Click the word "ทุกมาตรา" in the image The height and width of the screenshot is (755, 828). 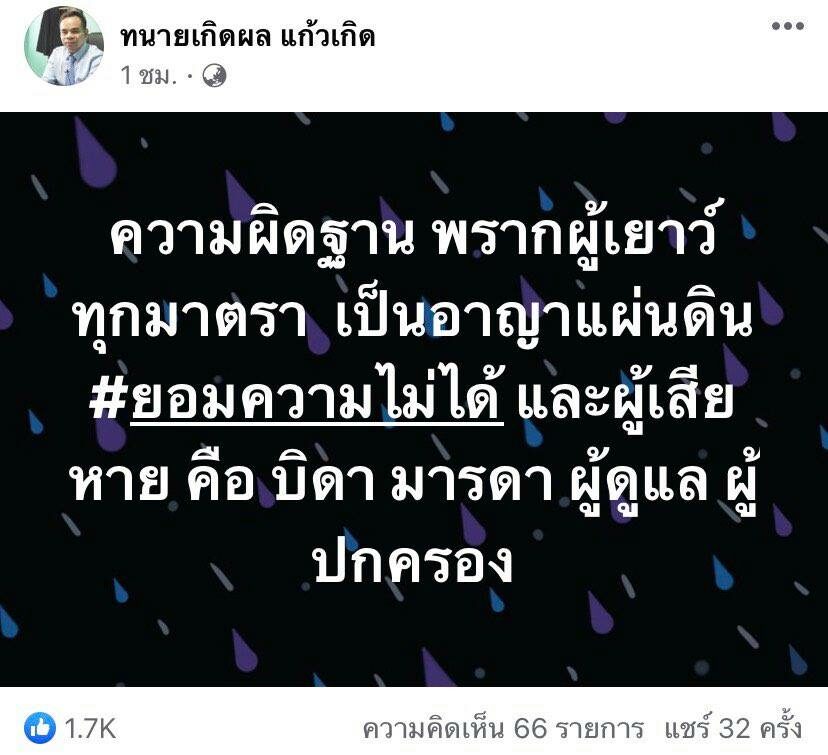point(191,319)
